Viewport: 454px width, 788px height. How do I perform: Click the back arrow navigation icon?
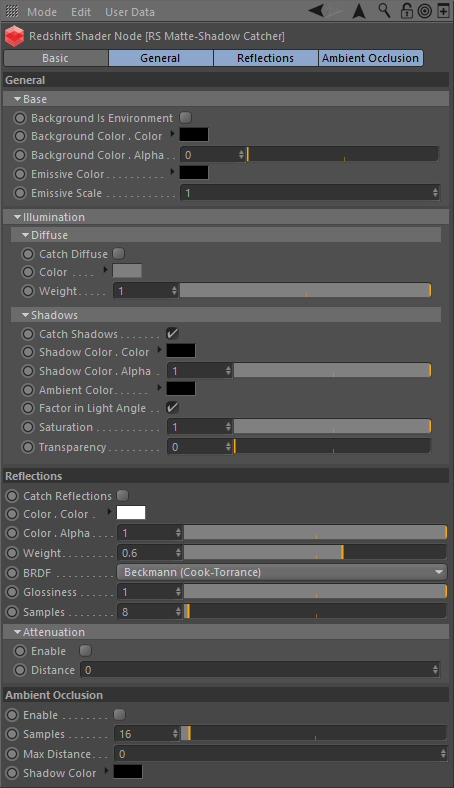pos(317,11)
